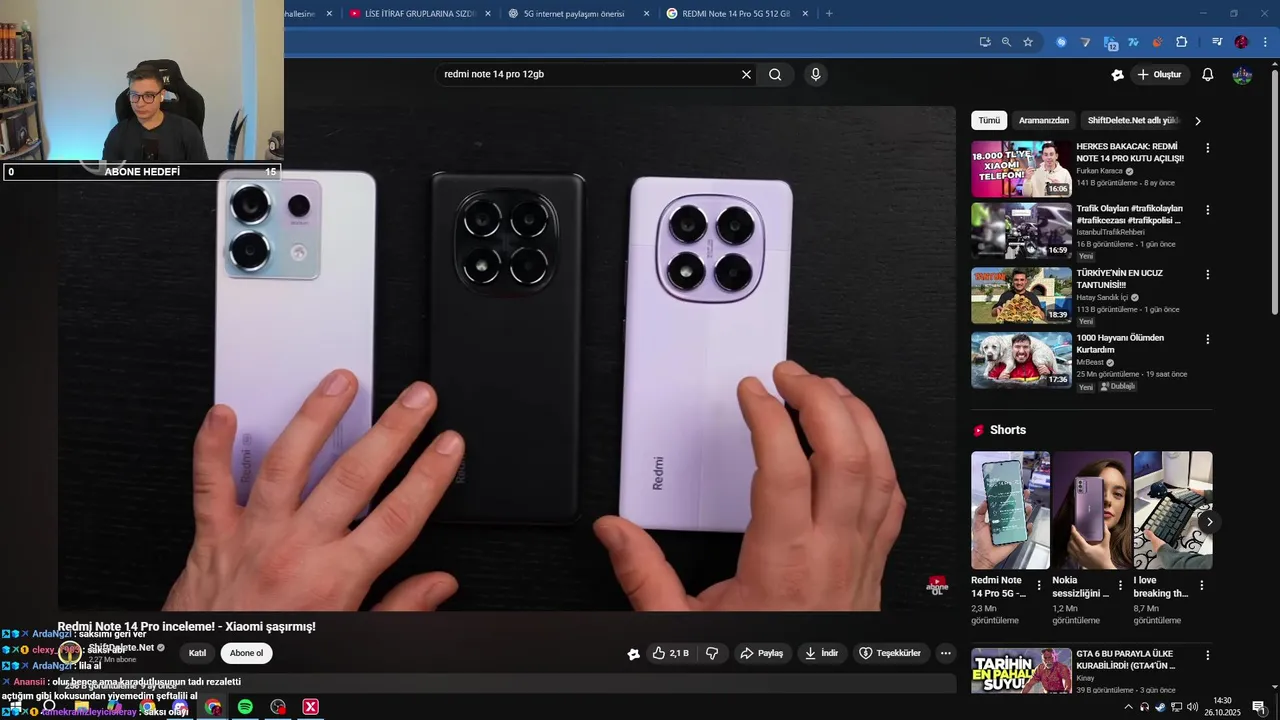Open options for I love breaking short
The height and width of the screenshot is (720, 1280).
coord(1202,586)
